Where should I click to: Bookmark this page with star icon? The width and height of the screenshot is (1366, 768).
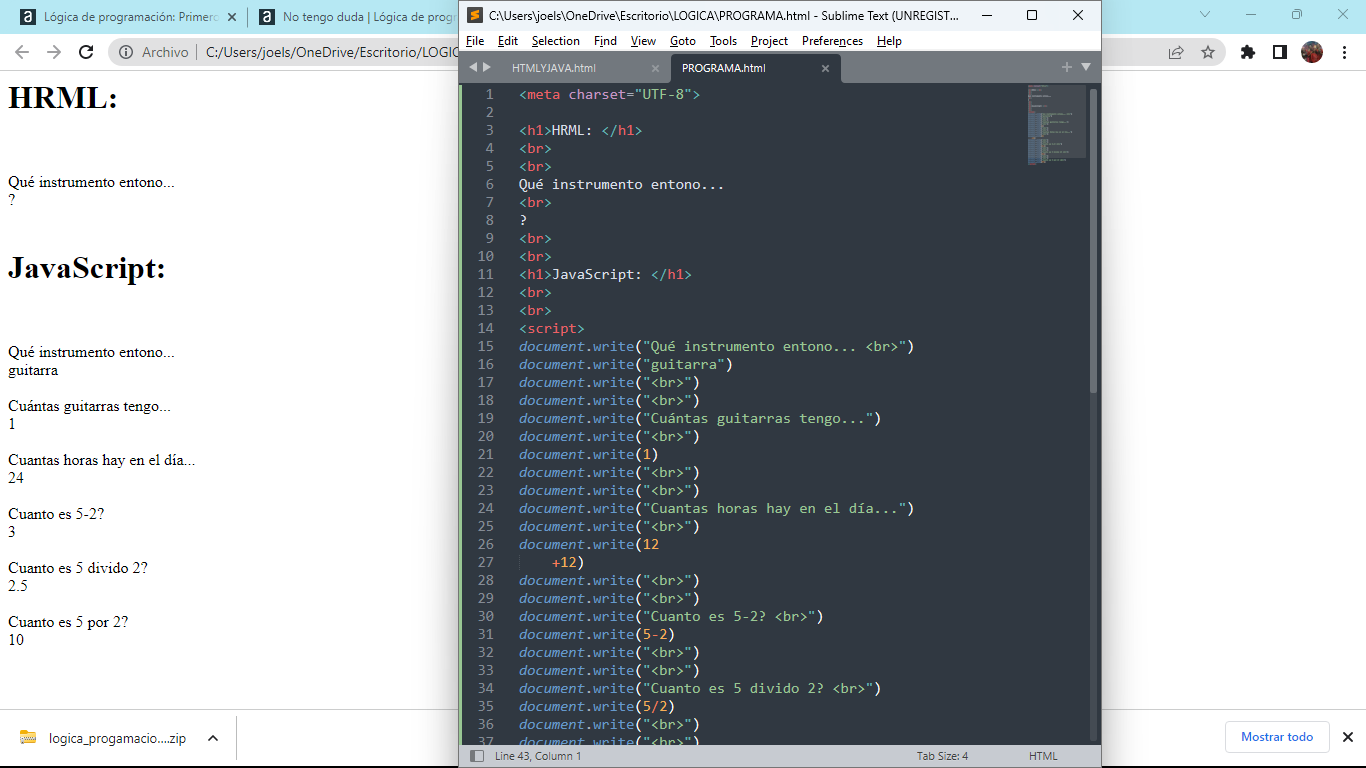coord(1208,52)
